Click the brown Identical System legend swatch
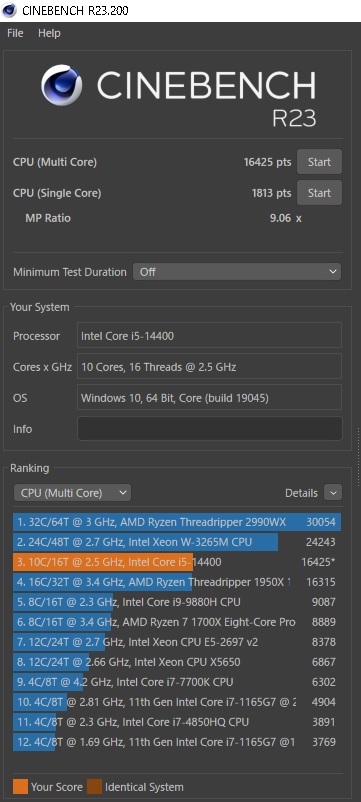 95,787
